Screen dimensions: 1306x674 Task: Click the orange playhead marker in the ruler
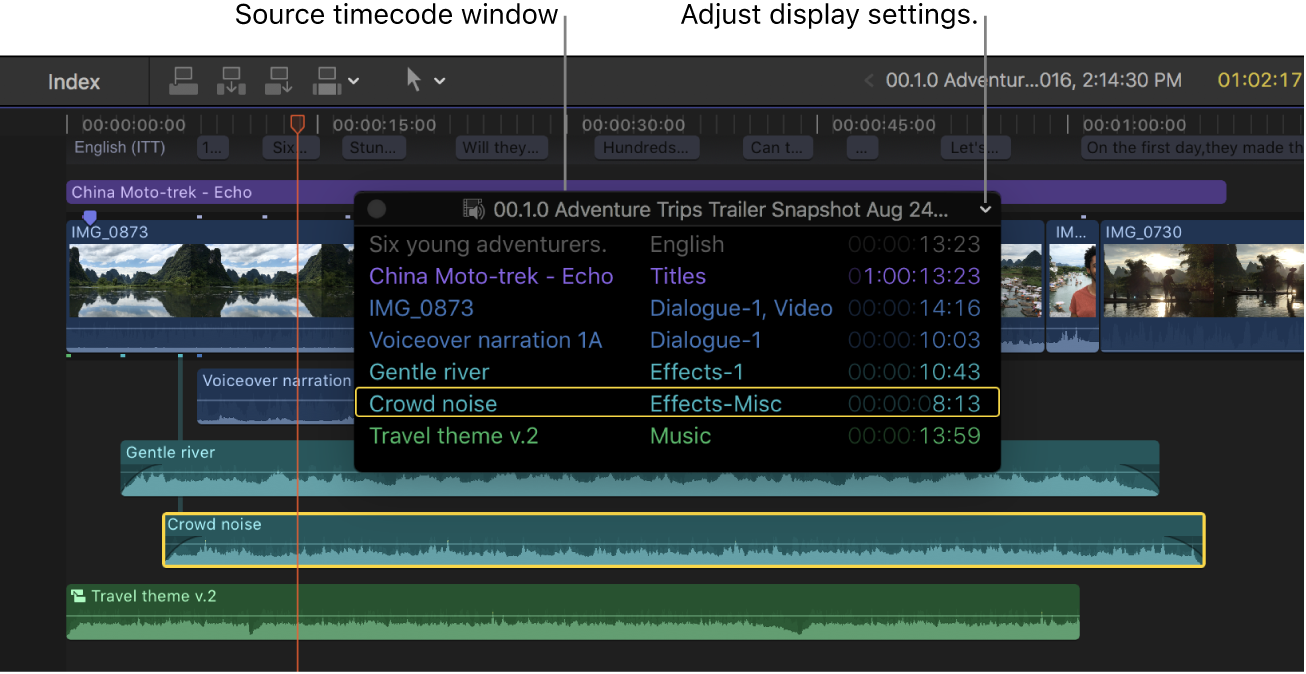point(298,122)
